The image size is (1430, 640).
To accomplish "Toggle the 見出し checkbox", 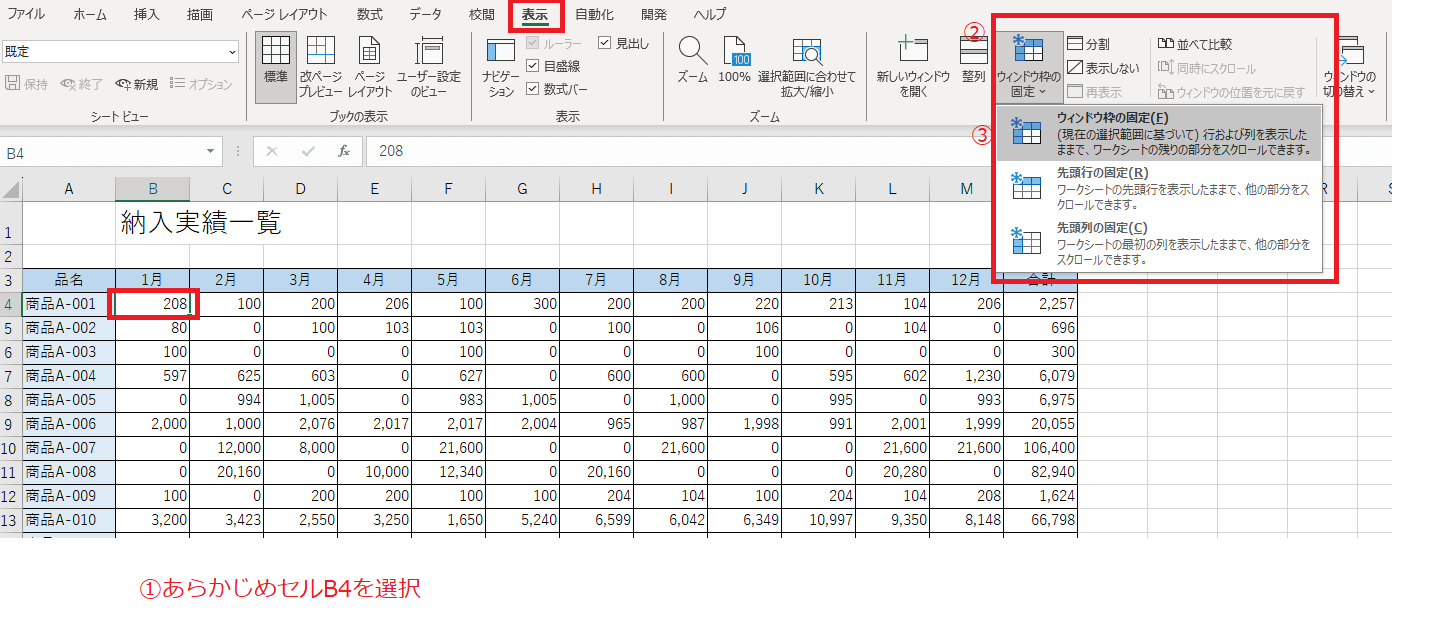I will tap(605, 41).
